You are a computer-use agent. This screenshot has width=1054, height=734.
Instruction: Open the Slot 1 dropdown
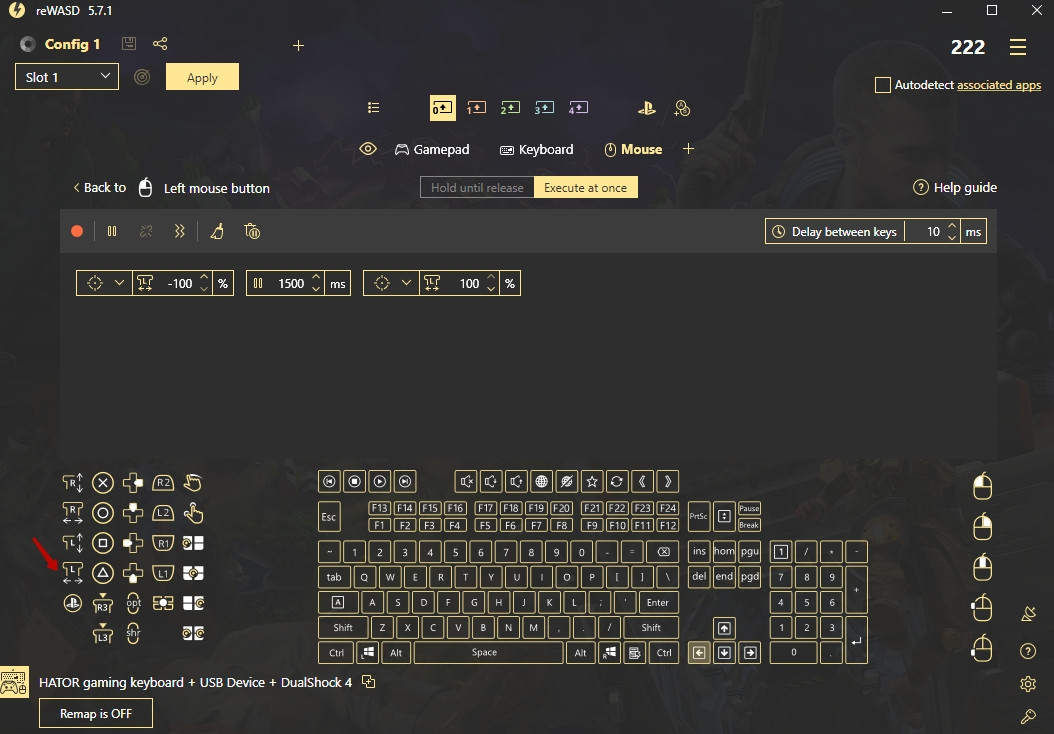(67, 77)
